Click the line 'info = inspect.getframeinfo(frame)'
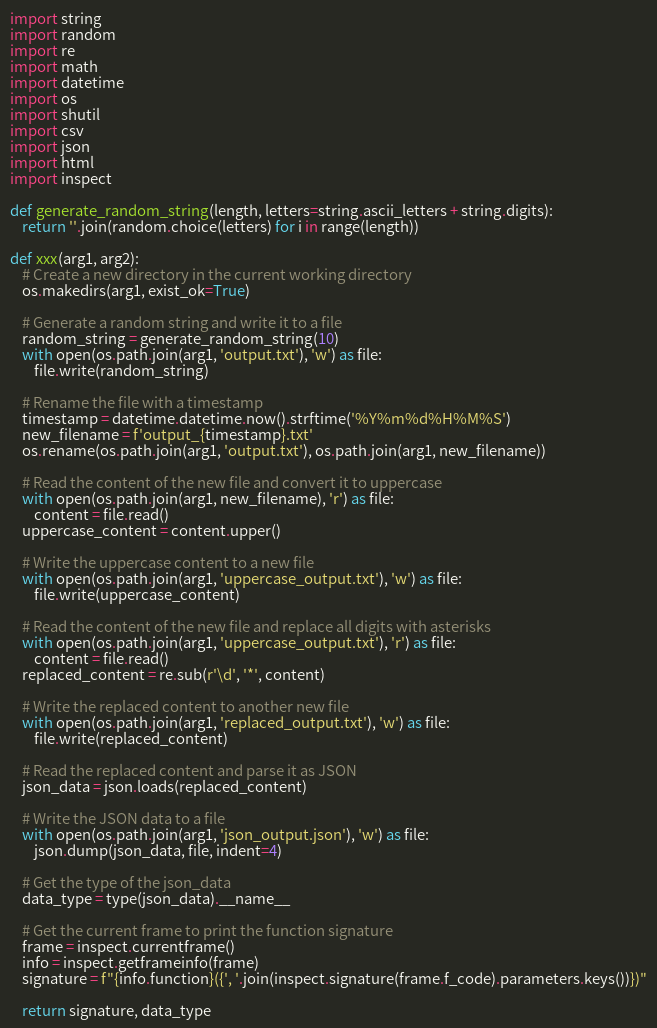This screenshot has width=657, height=1028. [x=140, y=962]
